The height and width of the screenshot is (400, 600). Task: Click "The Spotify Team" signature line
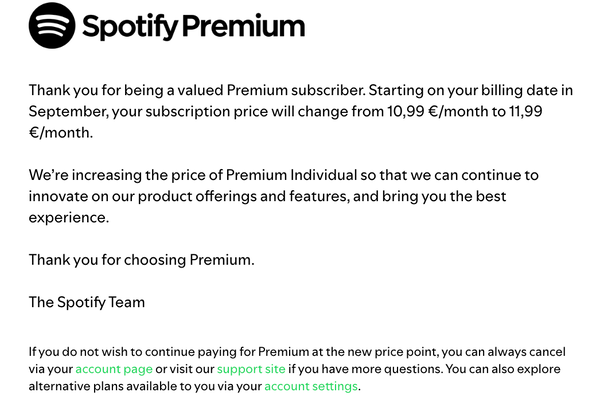click(87, 303)
